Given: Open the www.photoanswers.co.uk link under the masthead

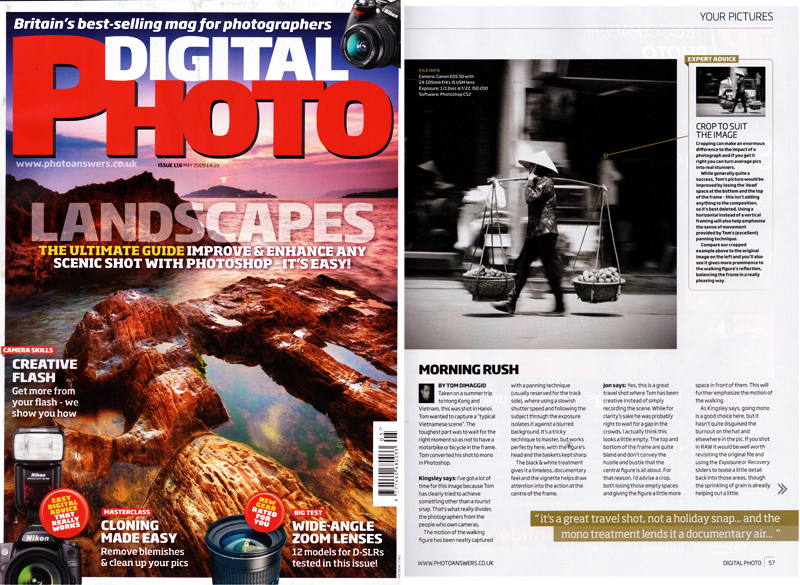Looking at the screenshot, I should 77,164.
